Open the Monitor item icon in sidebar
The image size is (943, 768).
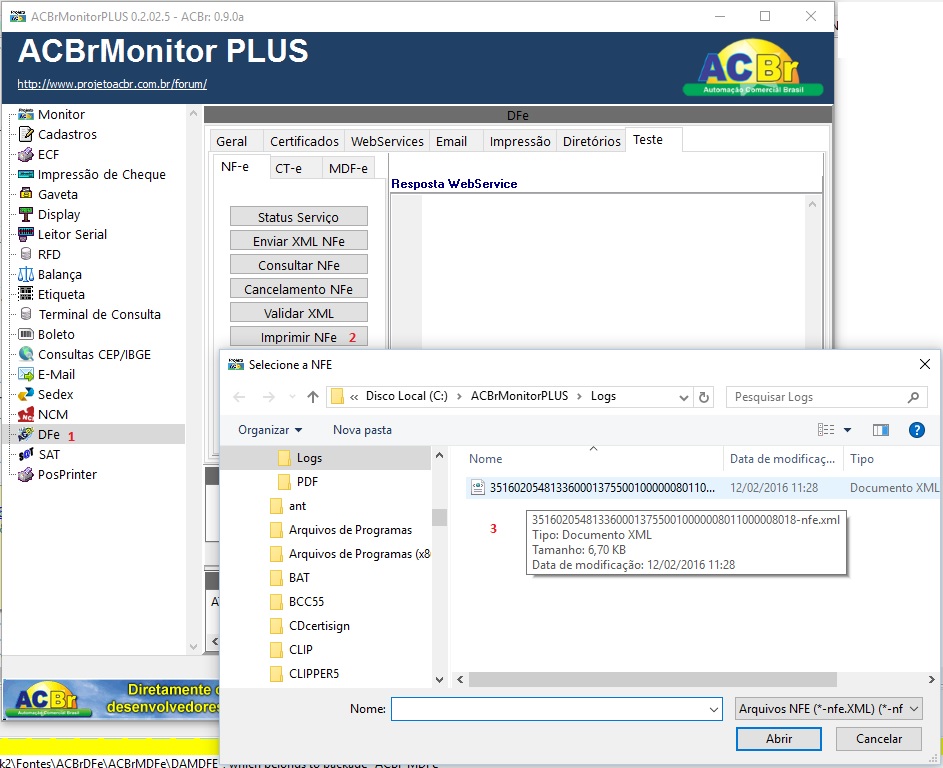[26, 114]
